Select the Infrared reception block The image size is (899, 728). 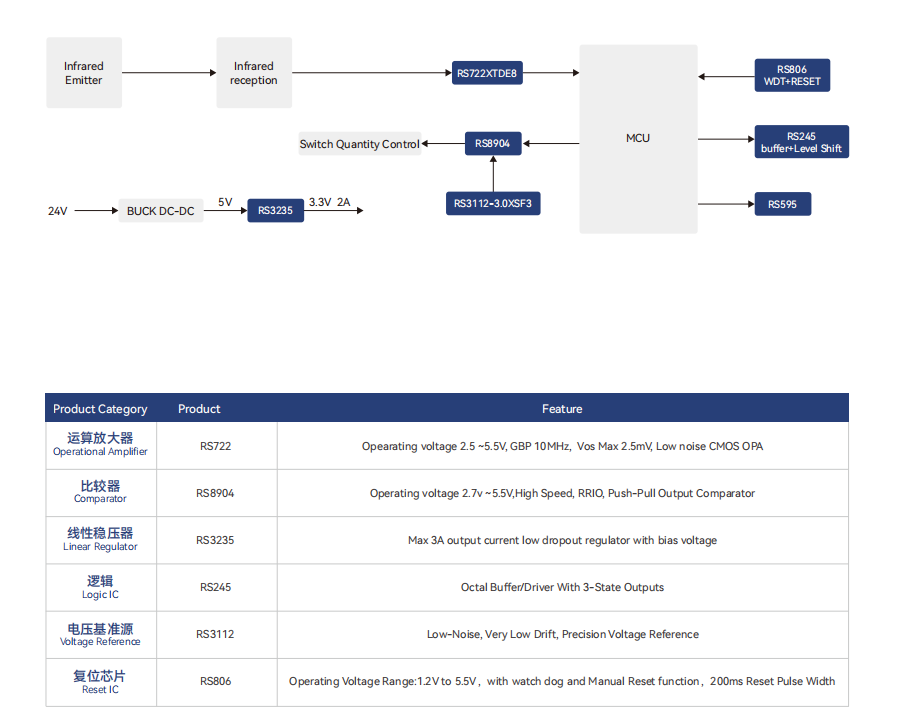pyautogui.click(x=254, y=73)
